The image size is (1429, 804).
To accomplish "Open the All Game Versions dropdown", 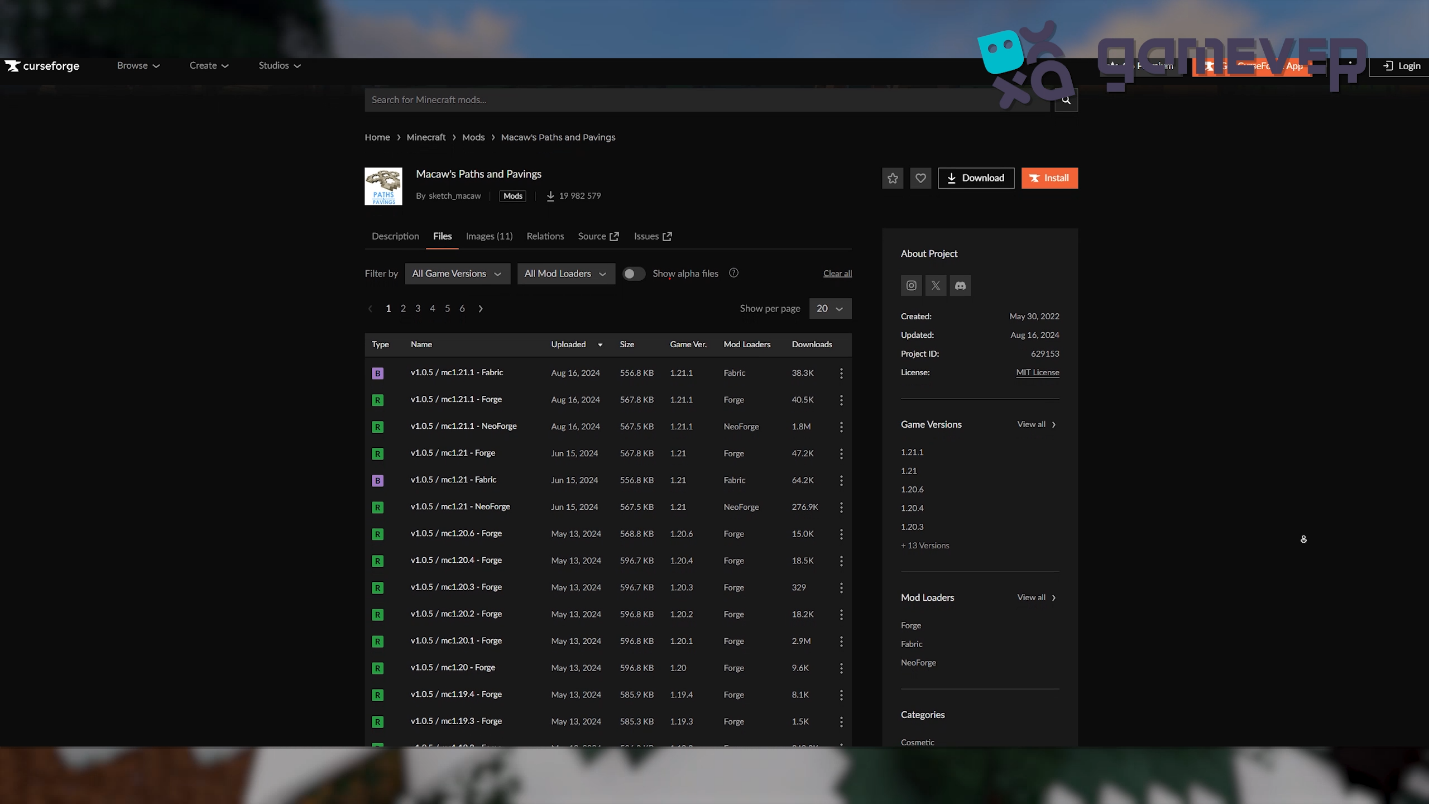I will [x=457, y=273].
